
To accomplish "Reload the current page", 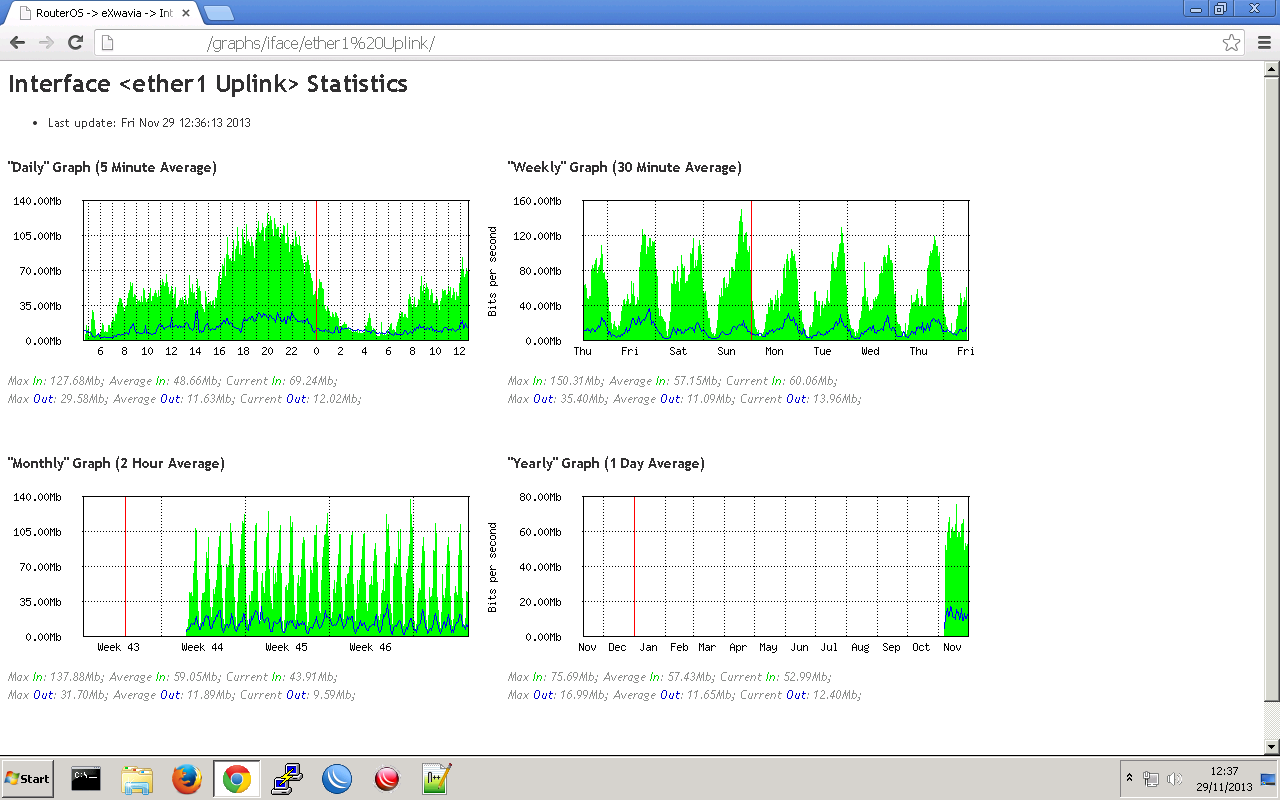I will (75, 42).
